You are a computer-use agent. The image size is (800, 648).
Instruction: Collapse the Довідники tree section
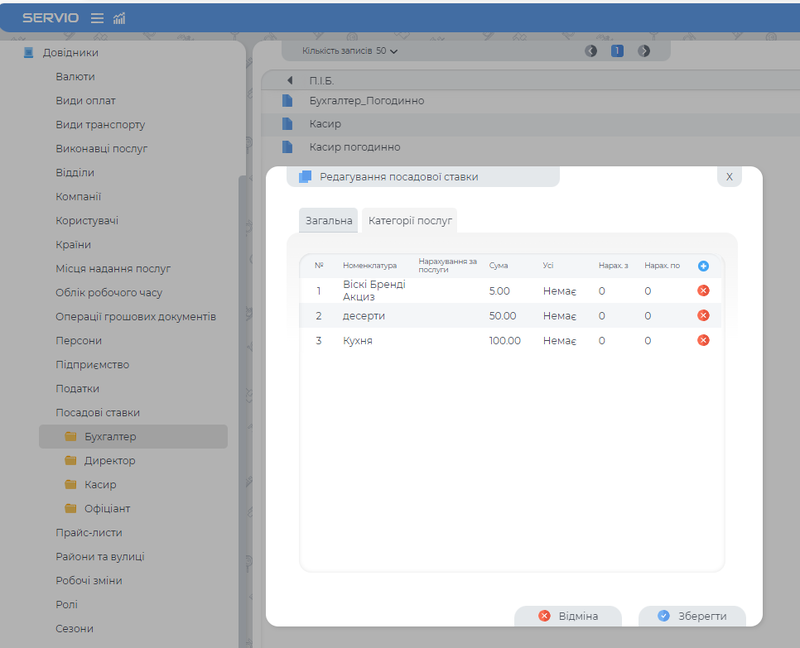(29, 53)
